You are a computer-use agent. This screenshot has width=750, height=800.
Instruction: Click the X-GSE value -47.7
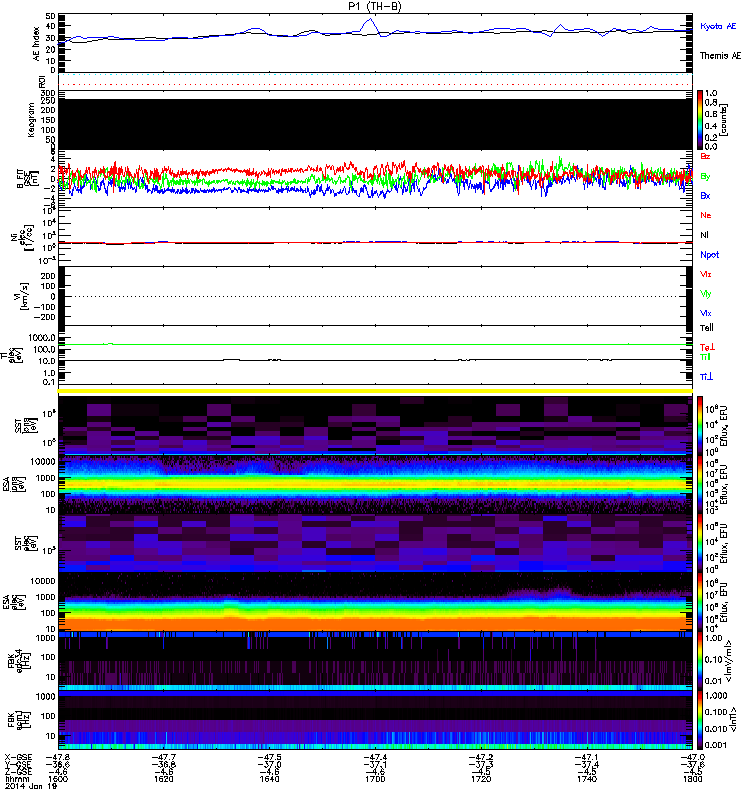[x=164, y=758]
